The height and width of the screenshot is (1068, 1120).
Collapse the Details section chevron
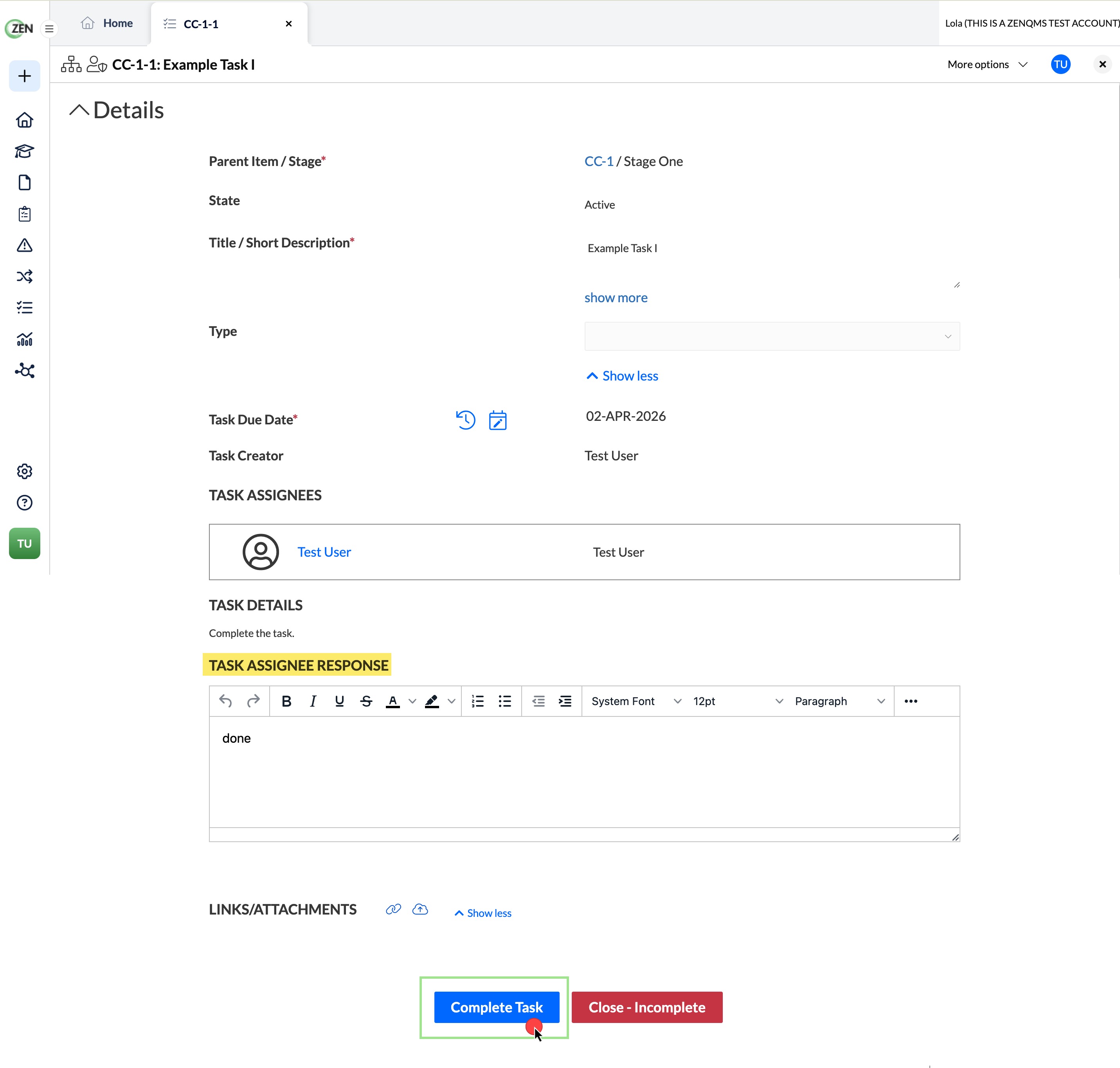[79, 110]
